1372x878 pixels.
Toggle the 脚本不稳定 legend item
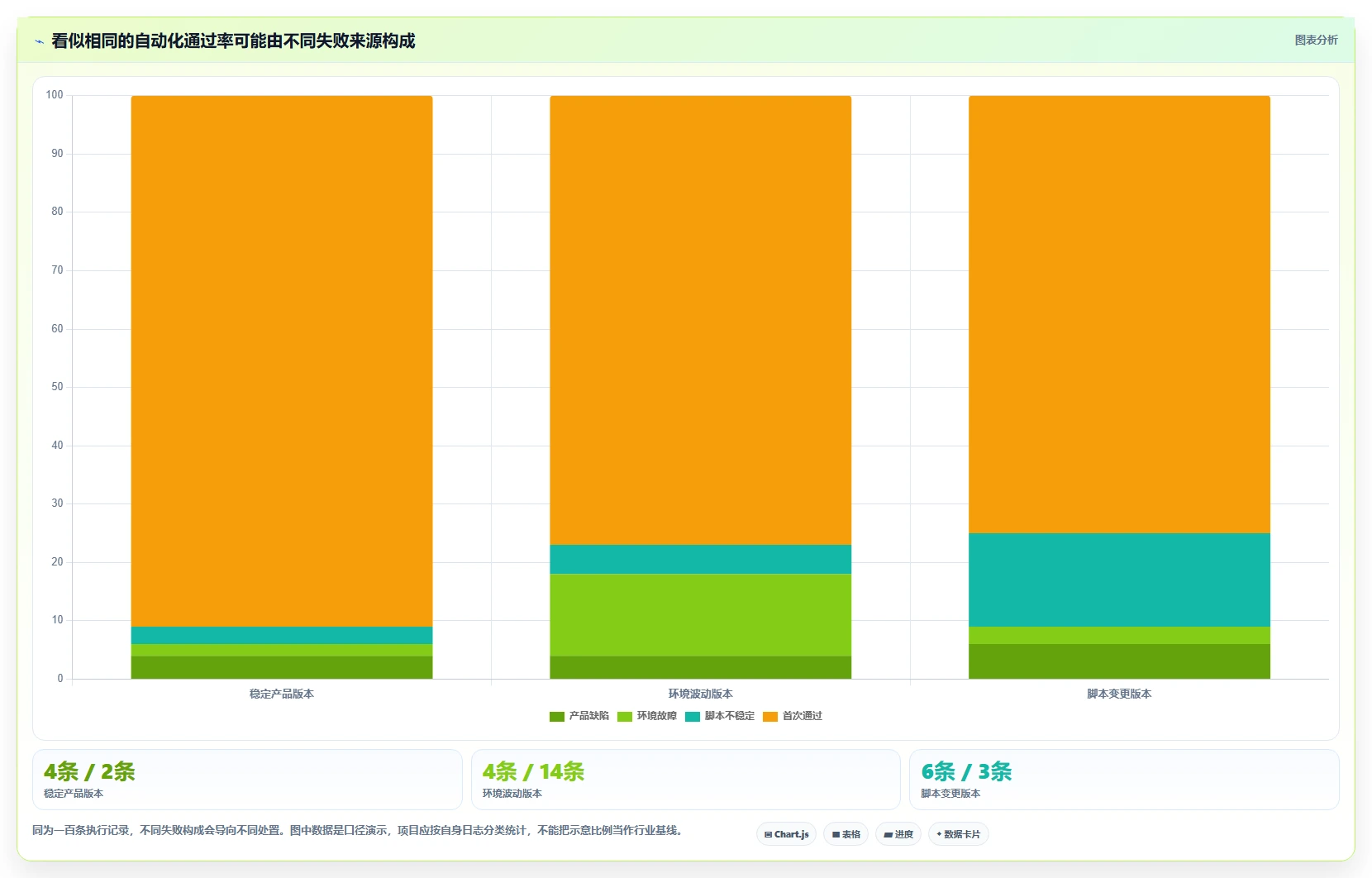pos(720,716)
